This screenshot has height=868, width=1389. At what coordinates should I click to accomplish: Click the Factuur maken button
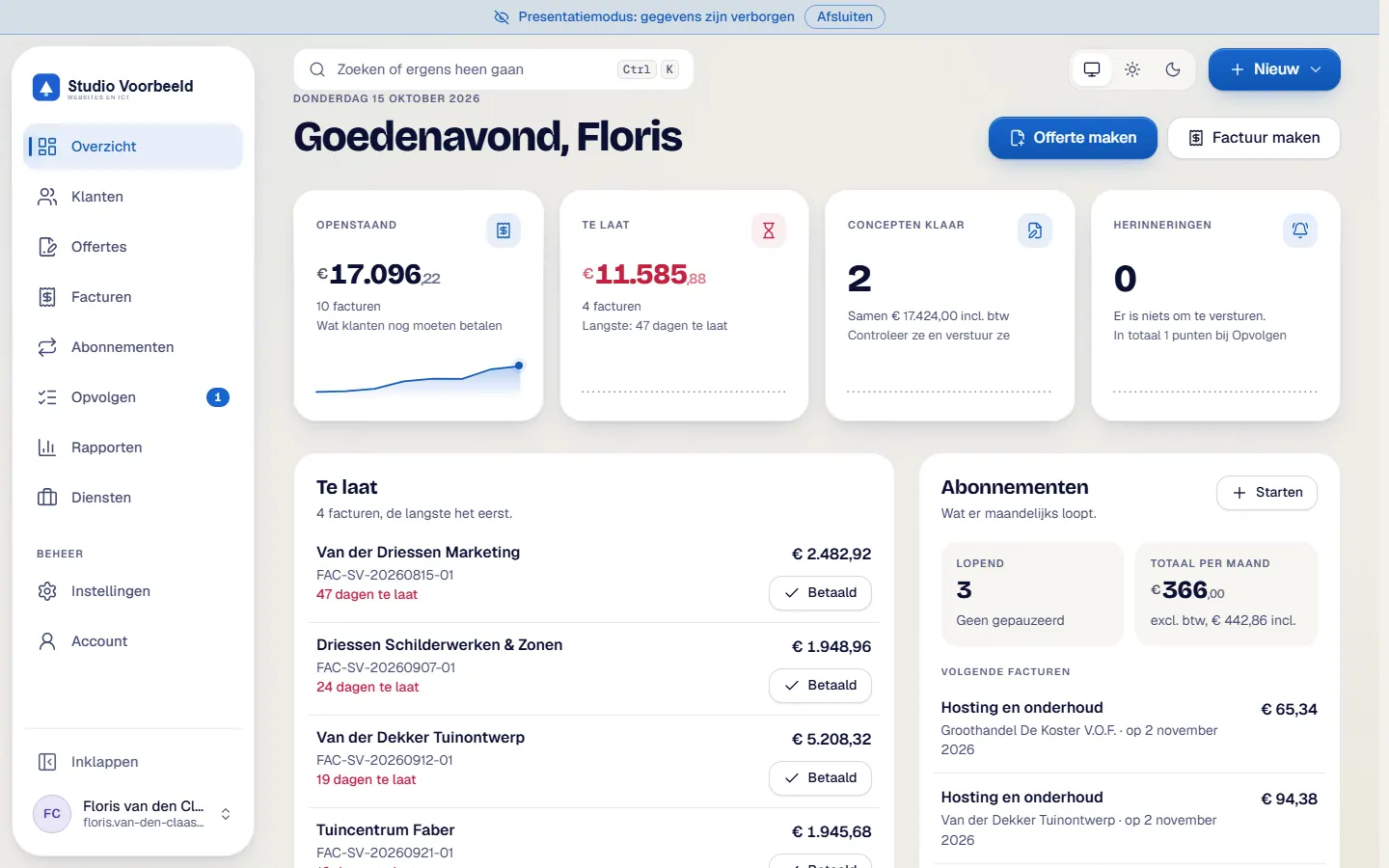tap(1254, 138)
